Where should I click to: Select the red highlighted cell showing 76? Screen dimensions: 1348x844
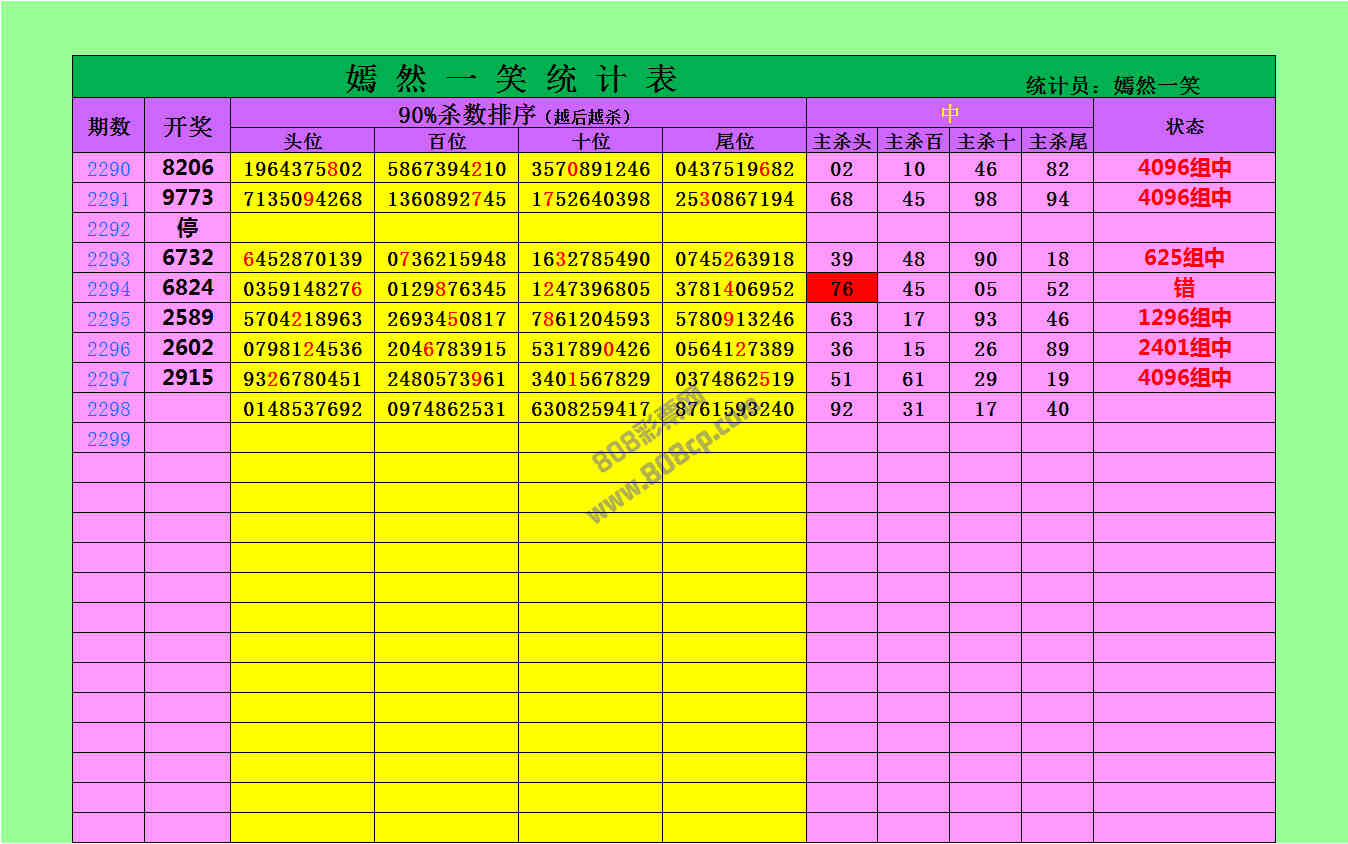tap(842, 289)
